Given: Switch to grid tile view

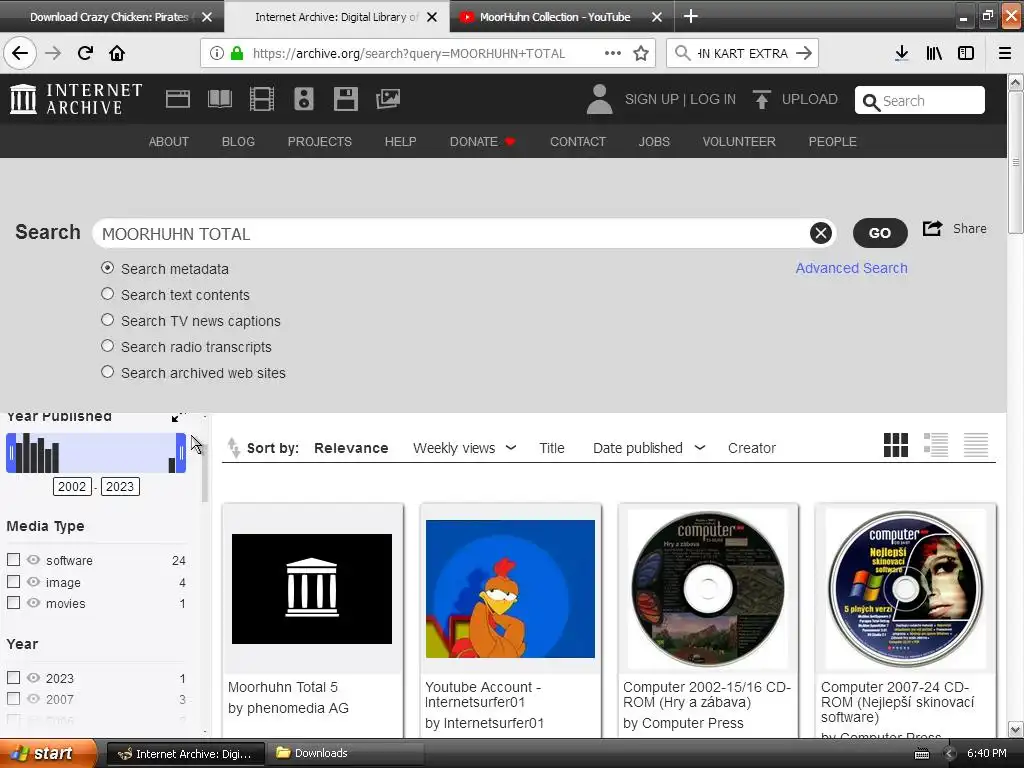Looking at the screenshot, I should 895,445.
